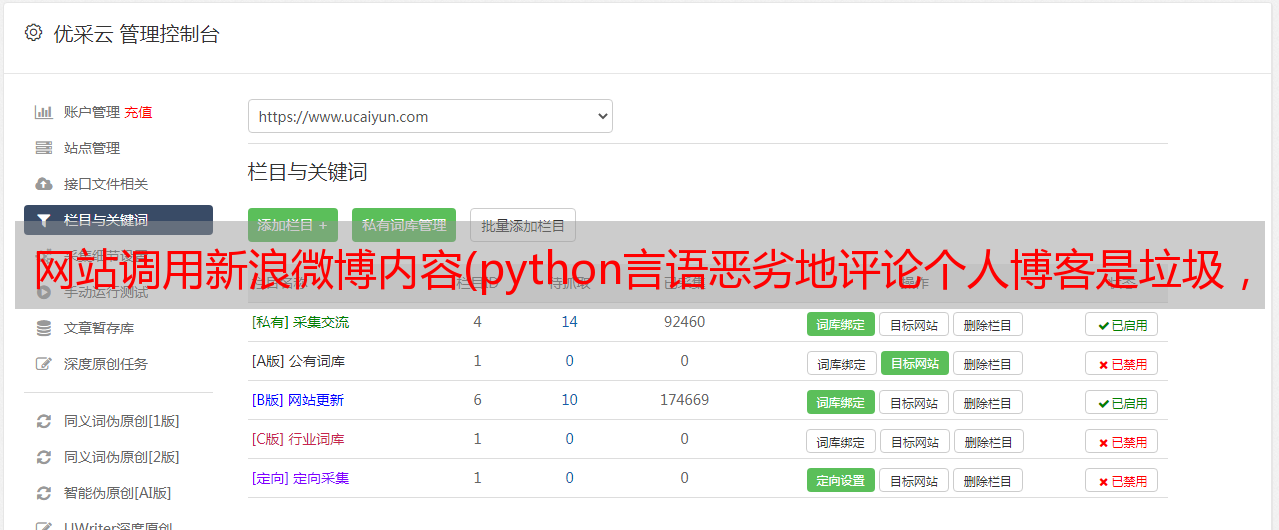The height and width of the screenshot is (530, 1279).
Task: Toggle 已启用 status for 采集交流 row
Action: [x=1121, y=324]
